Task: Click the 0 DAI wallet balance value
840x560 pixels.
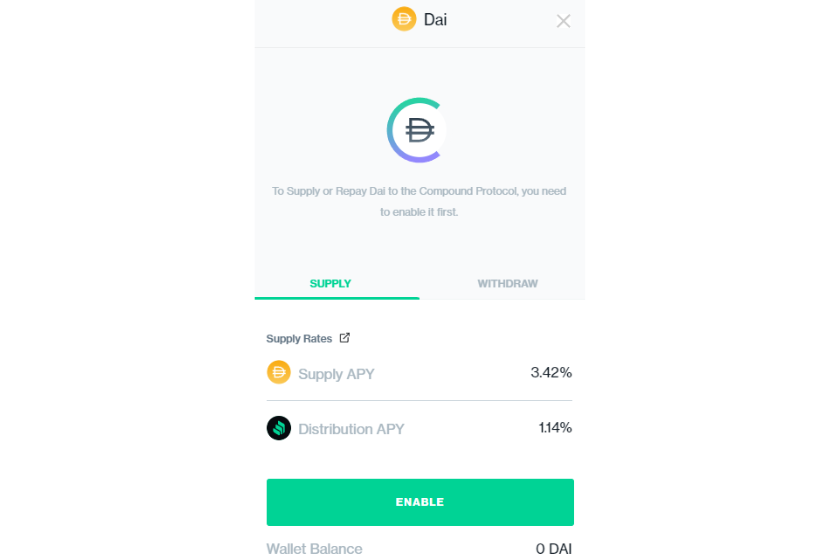Action: tap(554, 549)
